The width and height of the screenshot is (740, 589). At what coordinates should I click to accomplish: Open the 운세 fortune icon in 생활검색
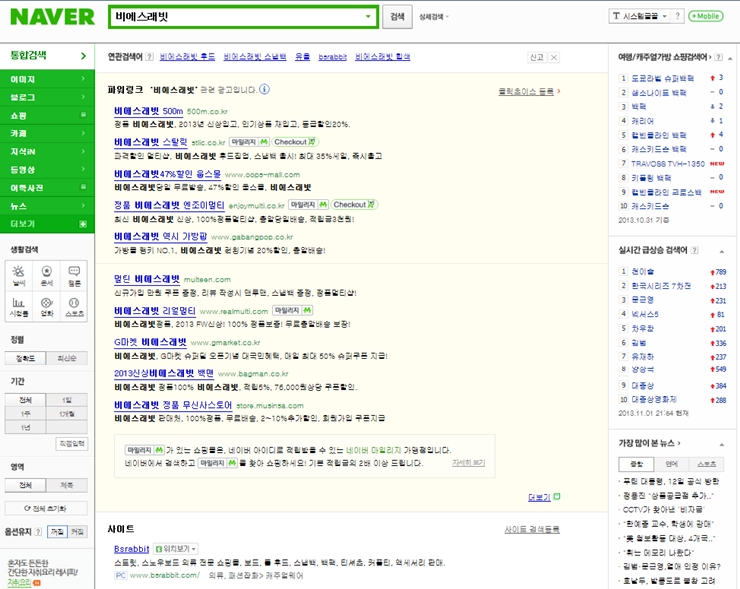(47, 276)
